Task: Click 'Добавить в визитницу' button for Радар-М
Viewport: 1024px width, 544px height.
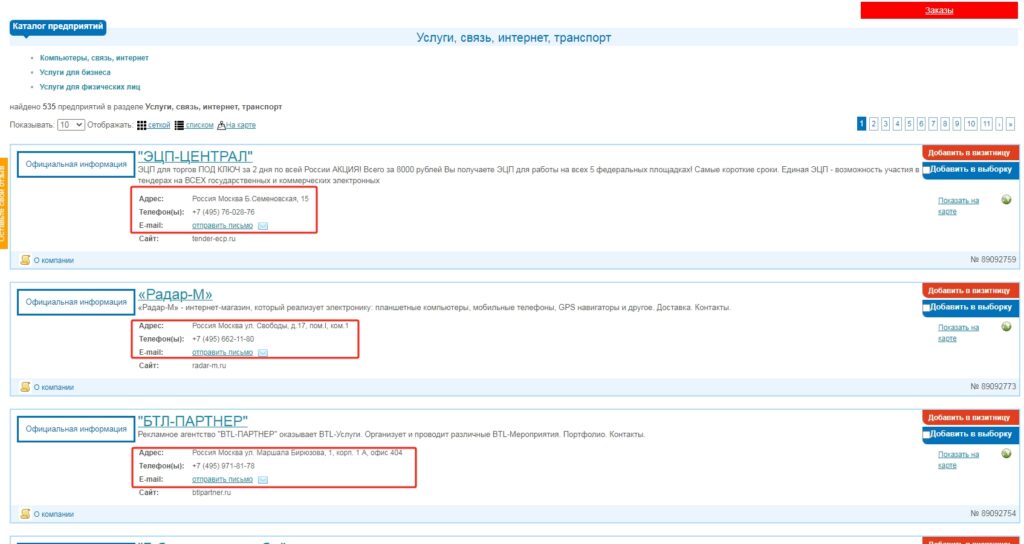Action: pyautogui.click(x=969, y=290)
